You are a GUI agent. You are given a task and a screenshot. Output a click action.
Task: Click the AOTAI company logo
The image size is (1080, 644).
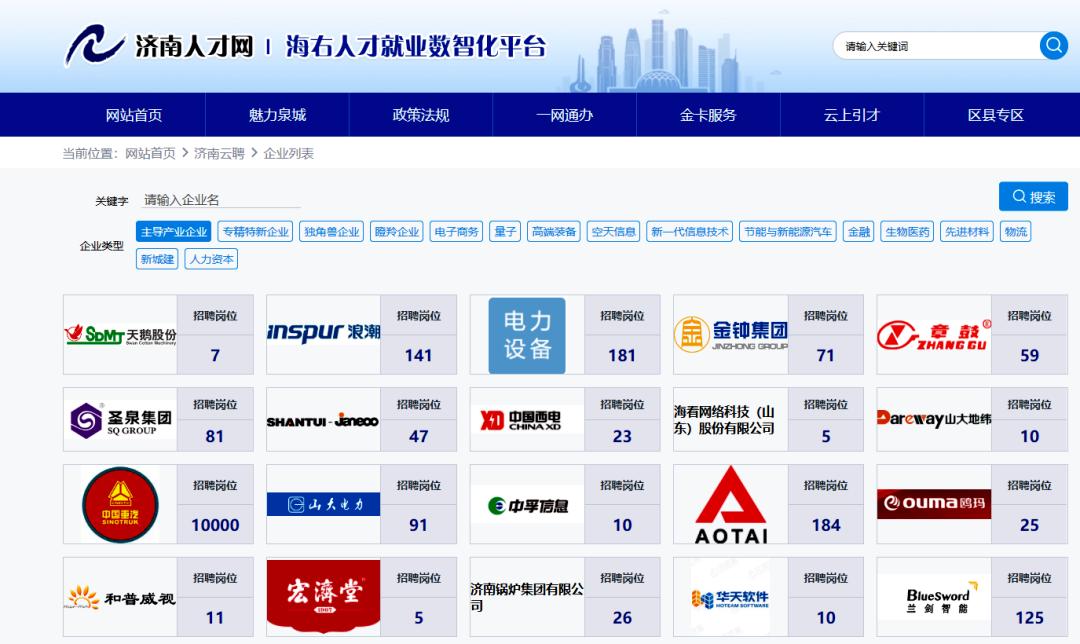pyautogui.click(x=729, y=503)
